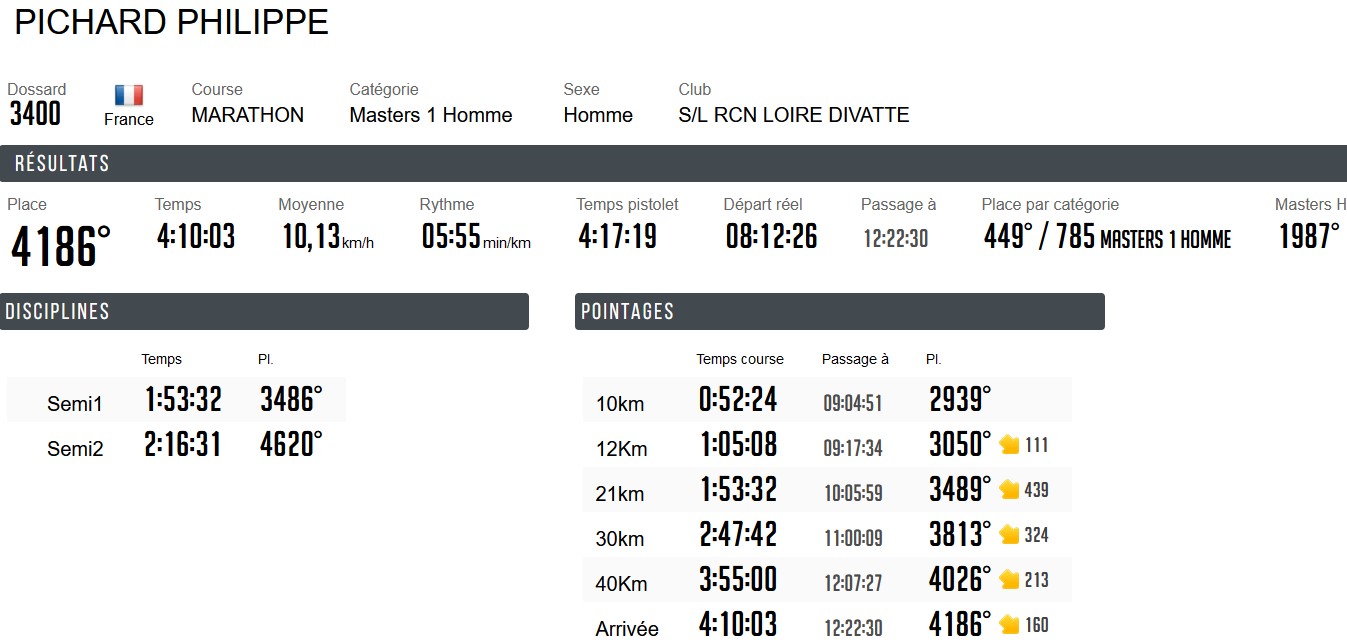Click the MARATHON course name
1347x643 pixels.
point(247,115)
